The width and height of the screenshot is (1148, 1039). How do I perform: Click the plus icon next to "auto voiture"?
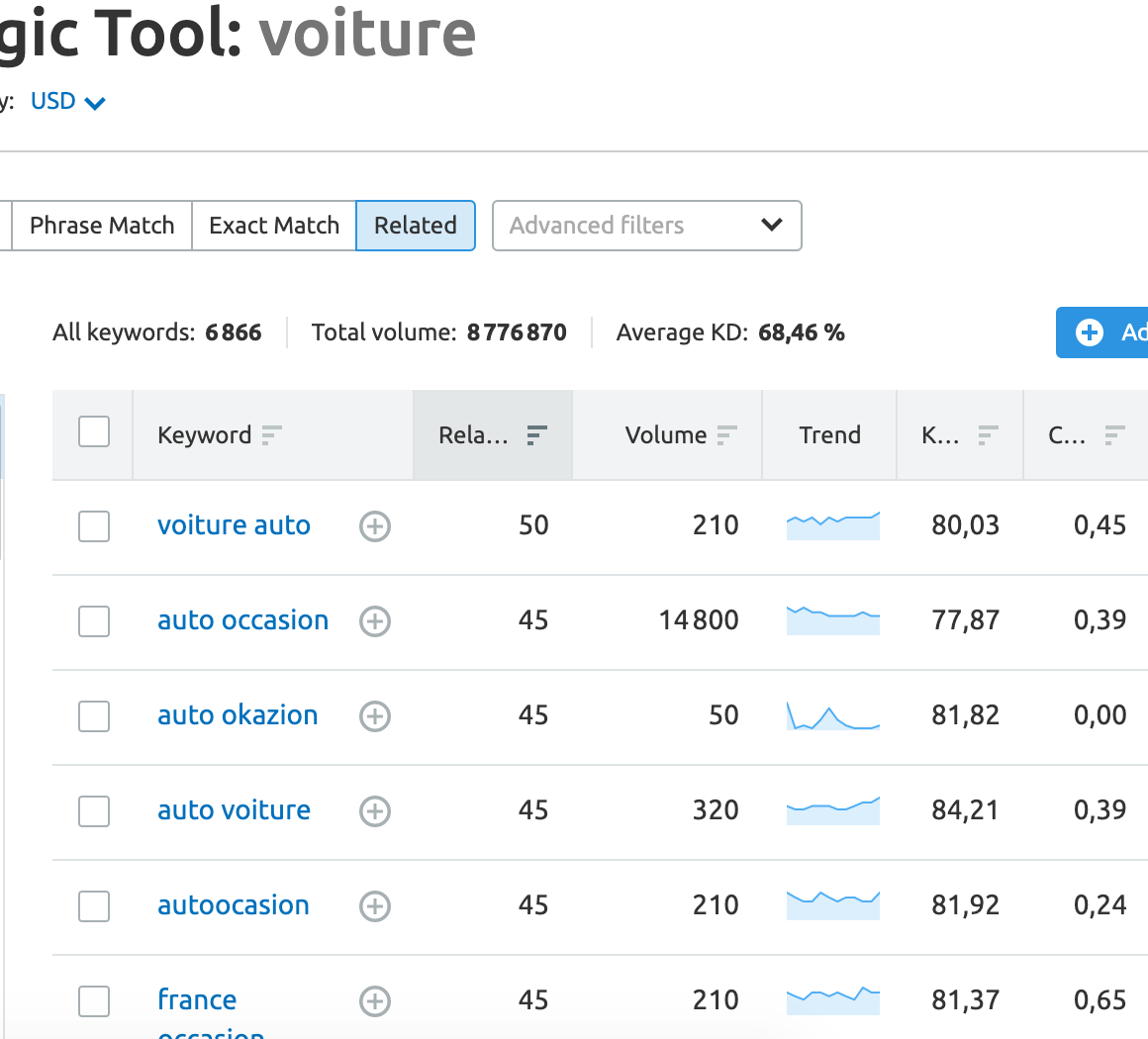click(x=374, y=811)
